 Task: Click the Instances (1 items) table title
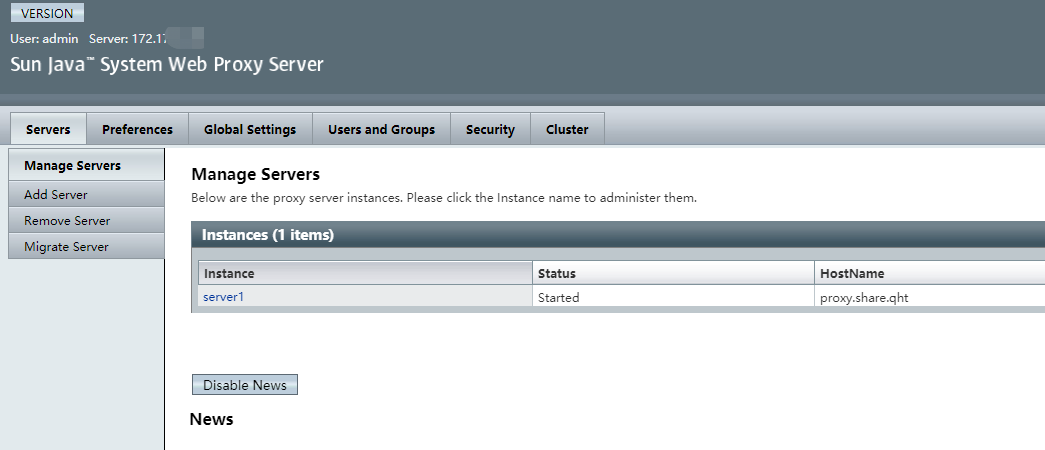(268, 235)
